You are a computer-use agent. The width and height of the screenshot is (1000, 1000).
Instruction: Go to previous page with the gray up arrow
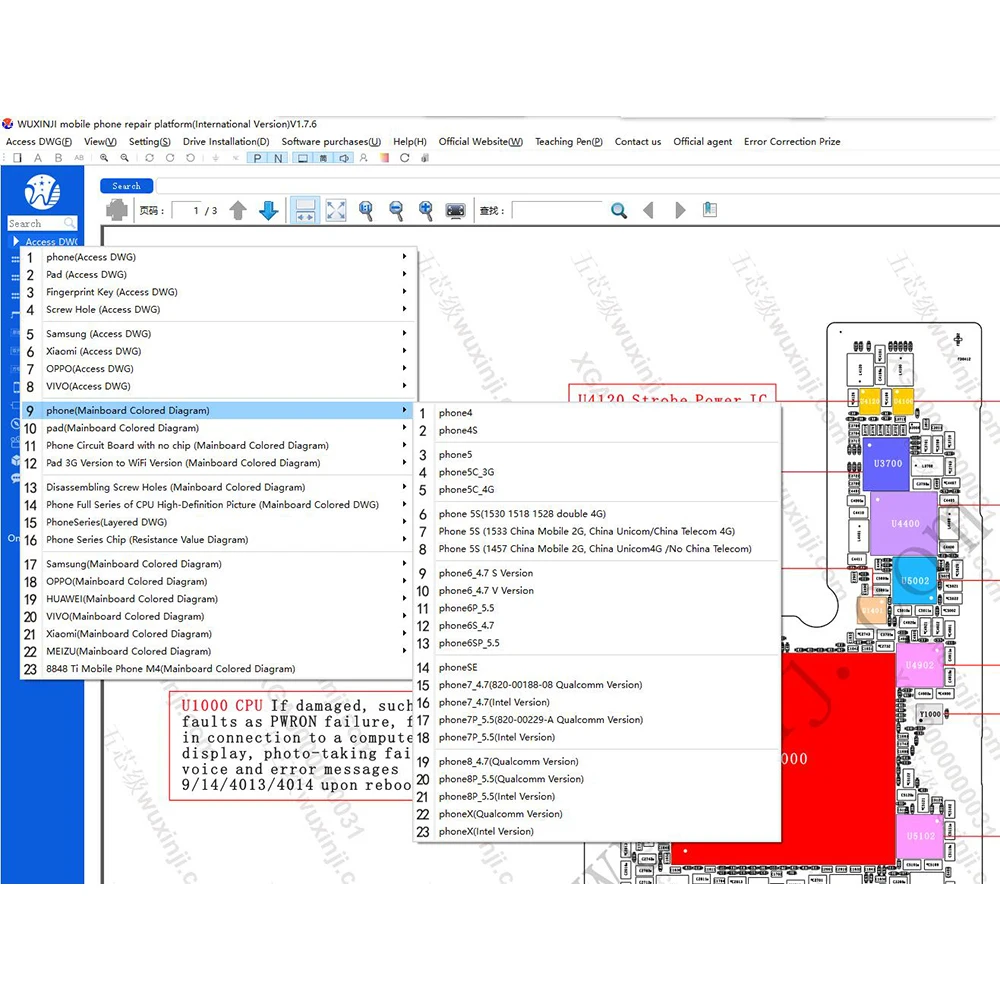point(238,210)
